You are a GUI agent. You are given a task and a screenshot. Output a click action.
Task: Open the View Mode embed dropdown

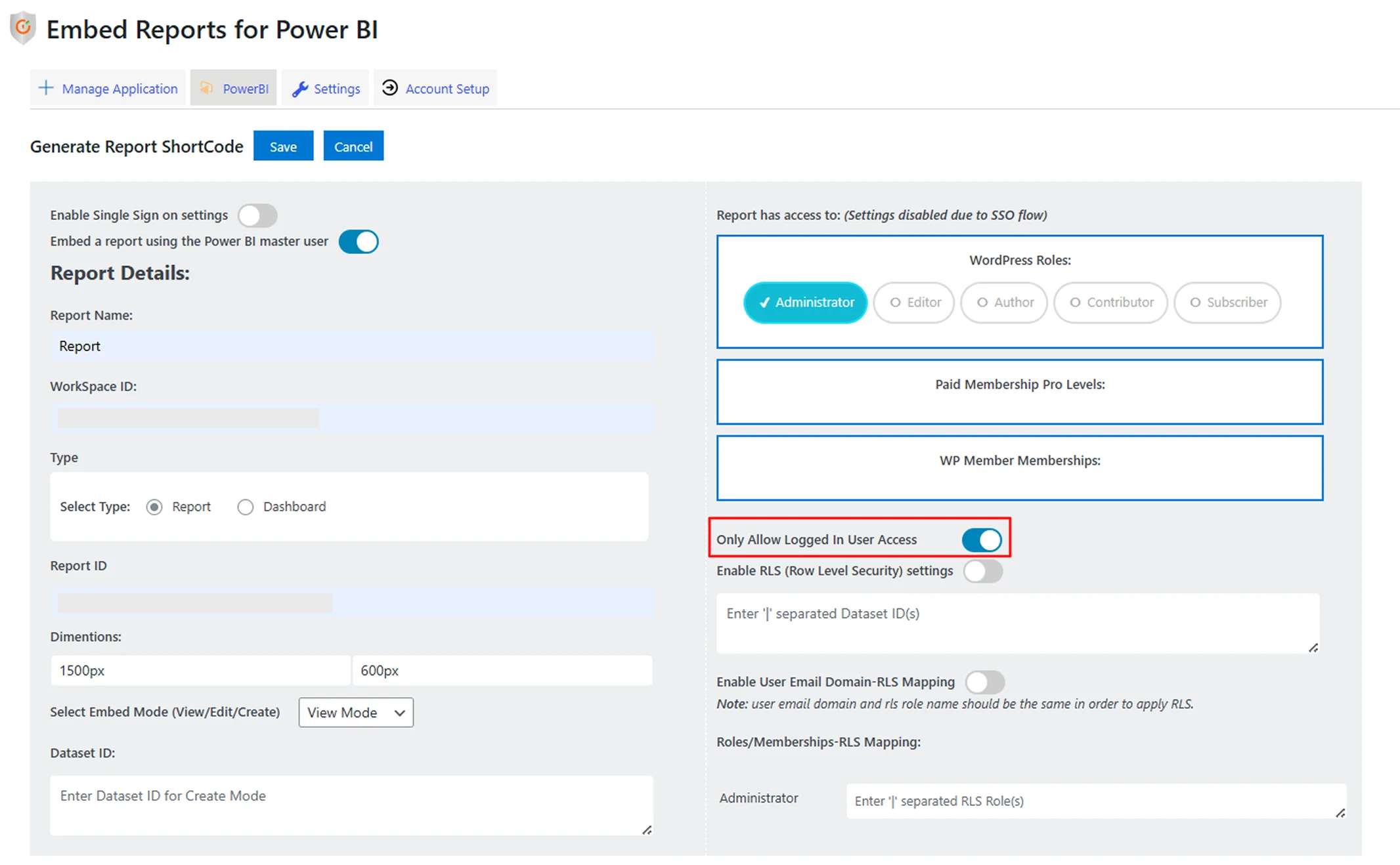coord(356,712)
